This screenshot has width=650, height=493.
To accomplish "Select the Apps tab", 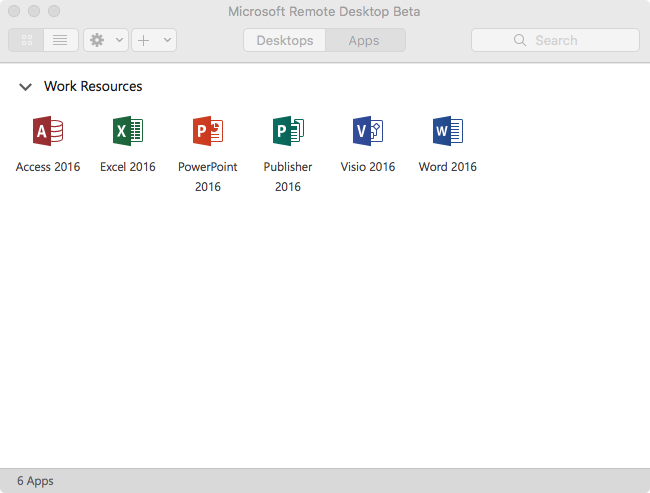I will (x=365, y=40).
